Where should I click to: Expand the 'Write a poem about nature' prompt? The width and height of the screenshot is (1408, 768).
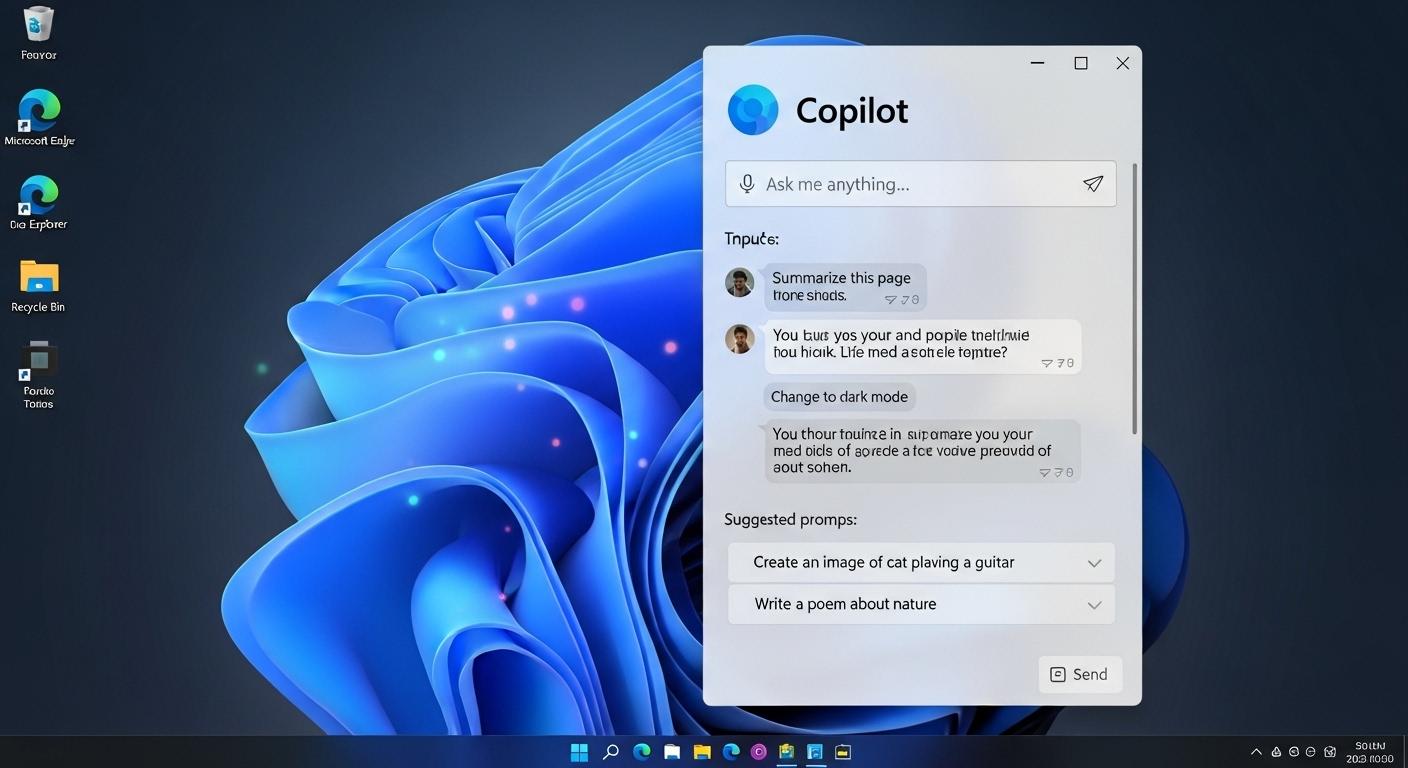1094,604
